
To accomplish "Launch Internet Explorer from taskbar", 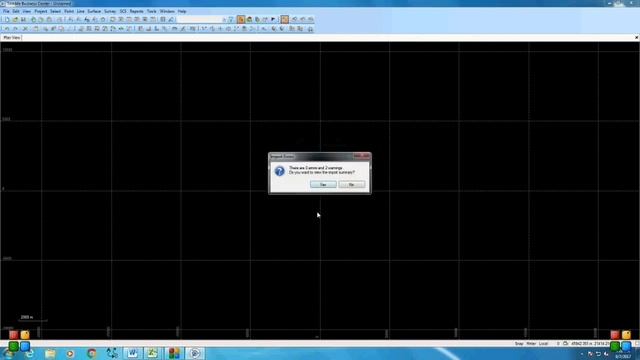I will tap(29, 353).
